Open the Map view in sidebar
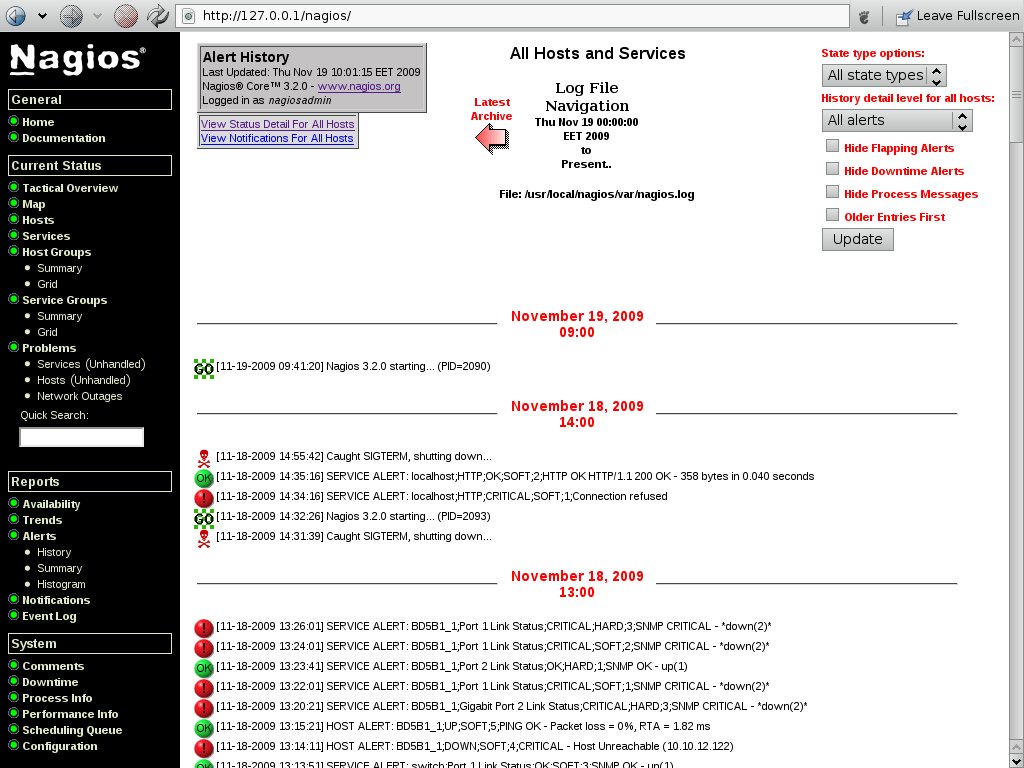The image size is (1024, 768). (x=33, y=204)
